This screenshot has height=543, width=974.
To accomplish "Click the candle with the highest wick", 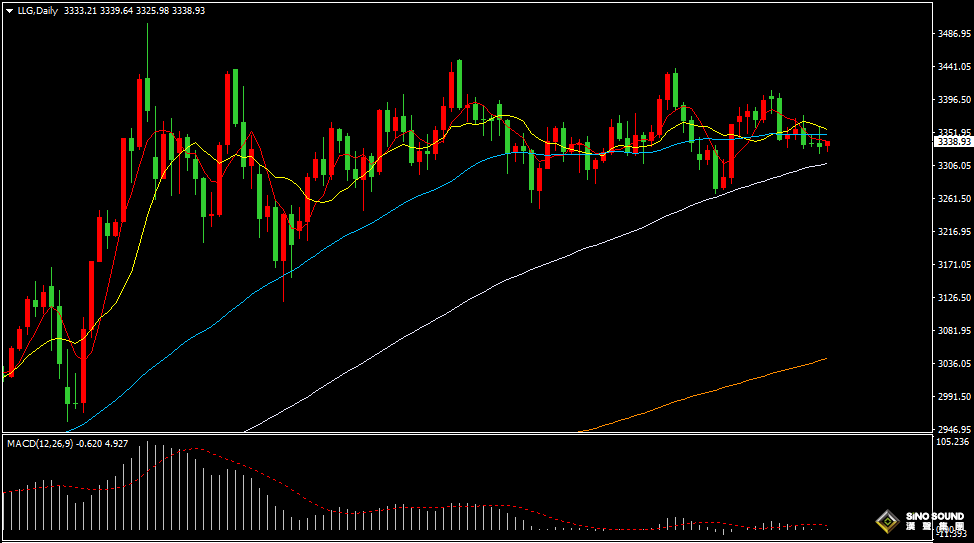I will (147, 73).
